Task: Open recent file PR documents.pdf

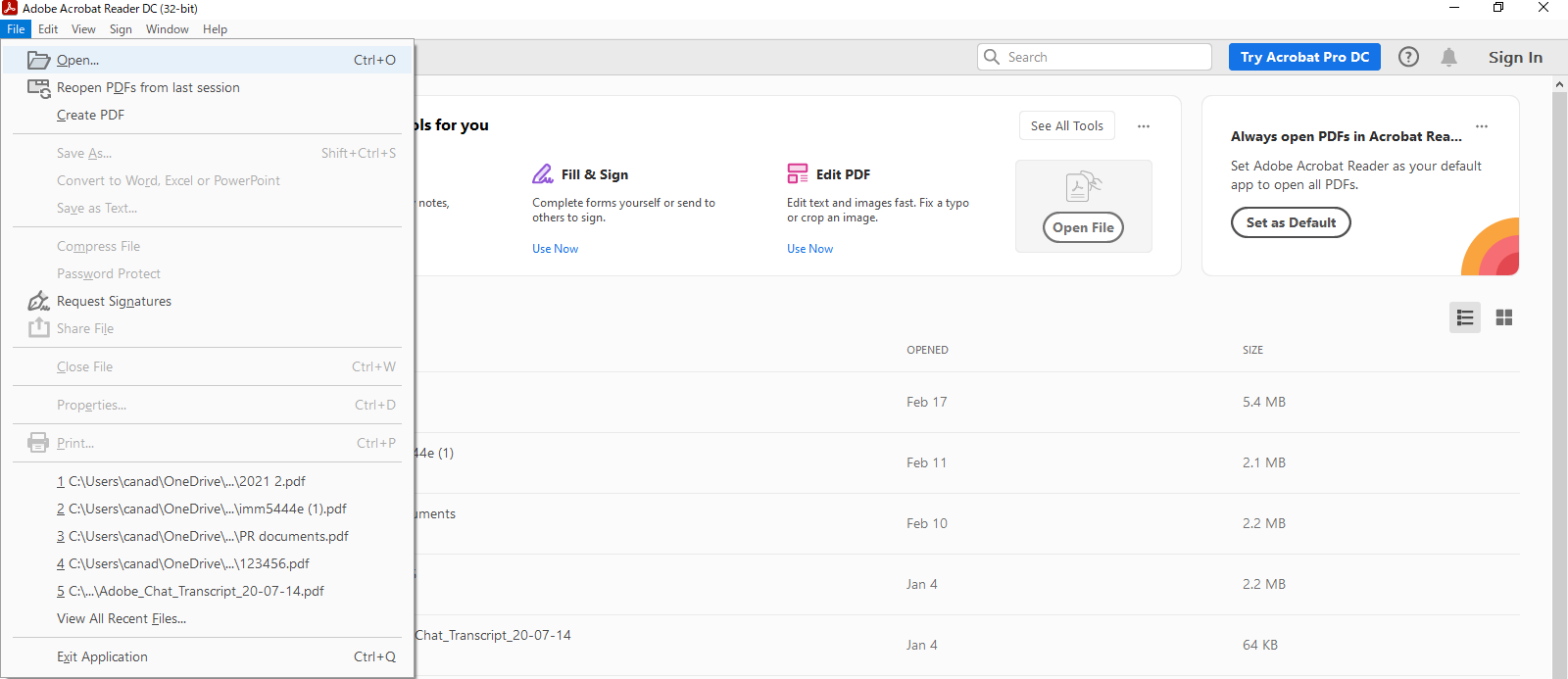Action: [208, 536]
